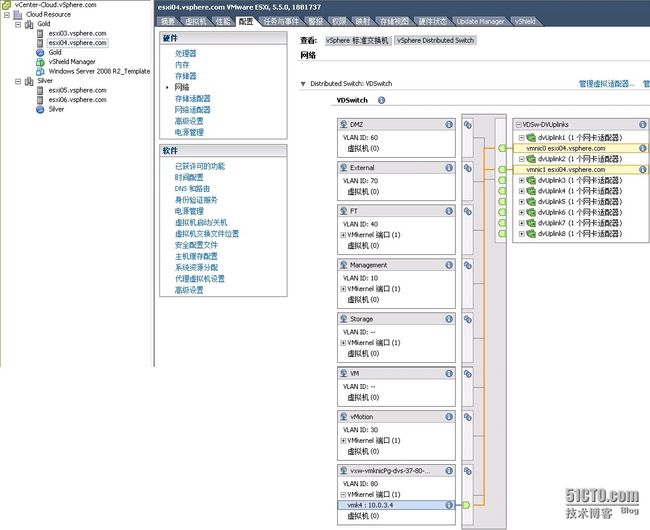
Task: Select Windows Server 2008 R2_Template
Action: (x=99, y=71)
